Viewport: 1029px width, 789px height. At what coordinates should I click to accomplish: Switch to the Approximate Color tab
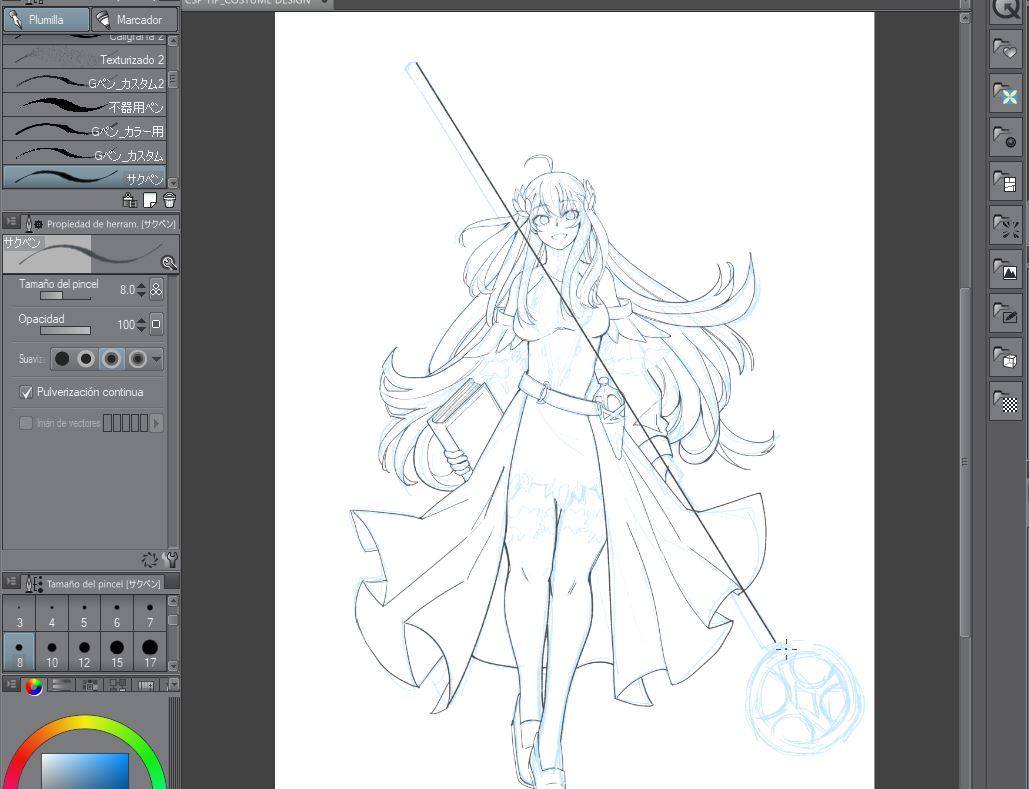[145, 685]
